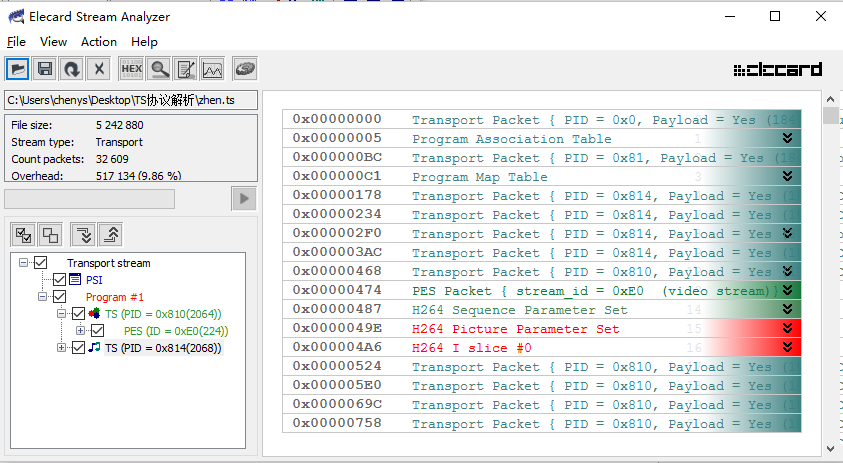Click the disc-shaped toolbar icon
Screen dimensions: 843x463
pos(245,69)
